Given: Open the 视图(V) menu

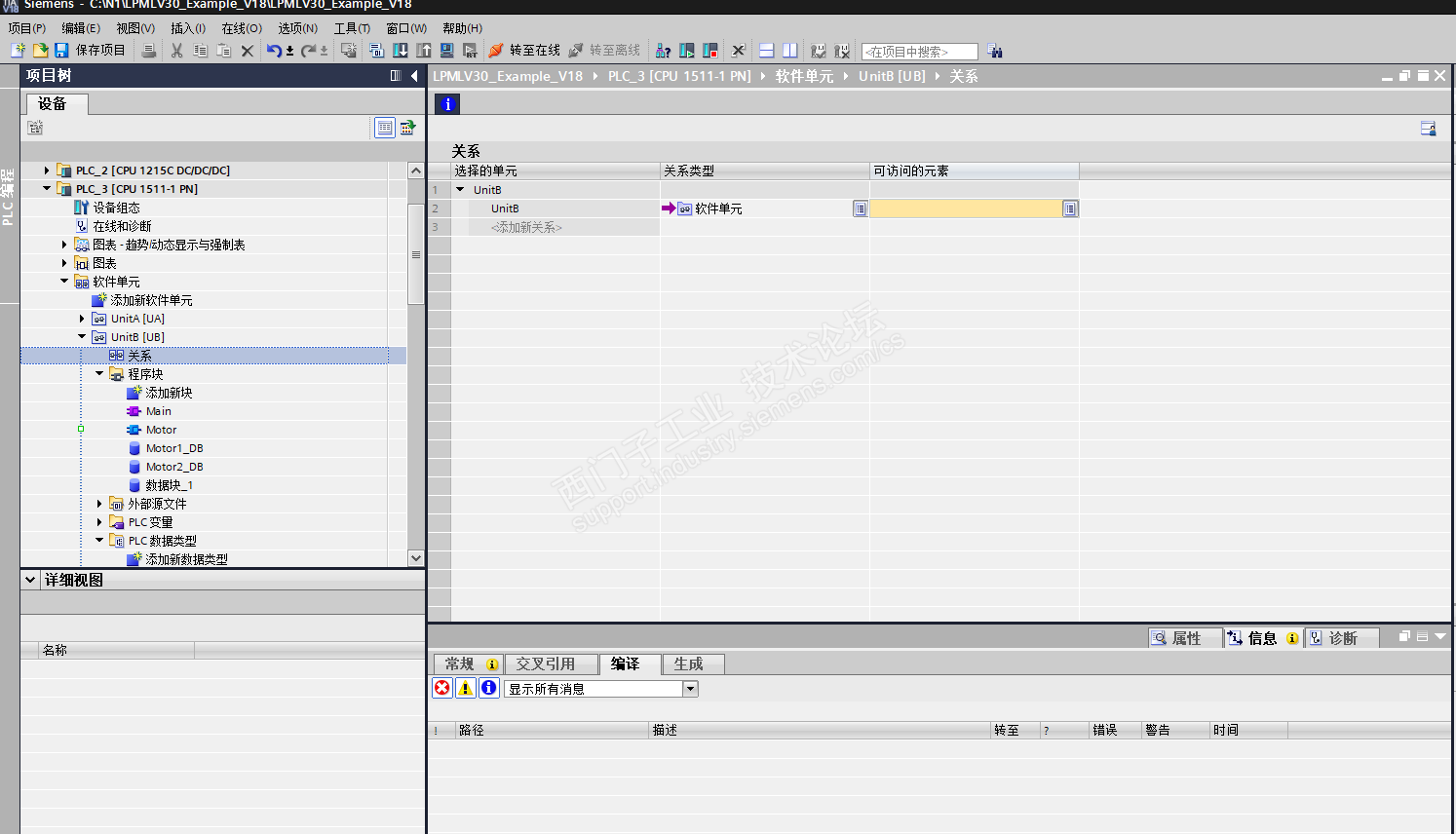Looking at the screenshot, I should [x=135, y=28].
